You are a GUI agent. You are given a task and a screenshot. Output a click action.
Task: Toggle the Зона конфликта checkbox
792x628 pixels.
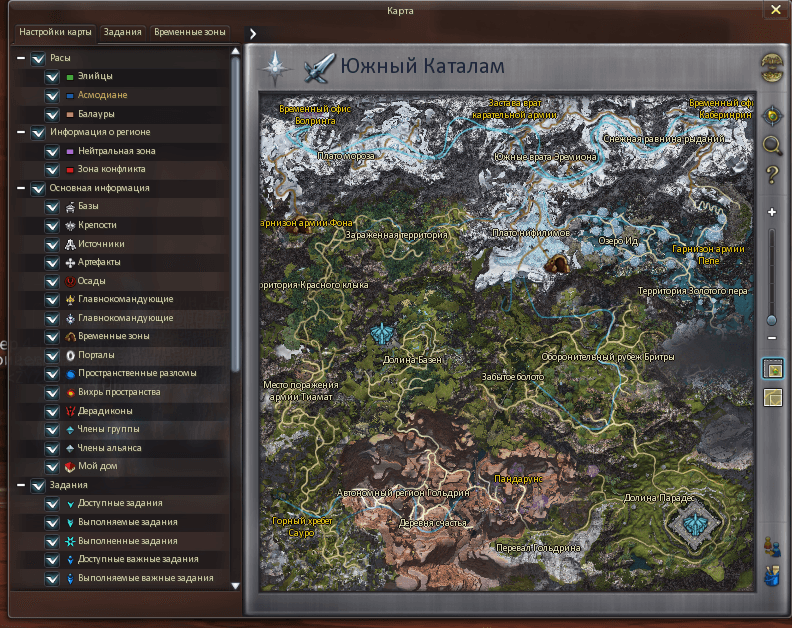[52, 170]
